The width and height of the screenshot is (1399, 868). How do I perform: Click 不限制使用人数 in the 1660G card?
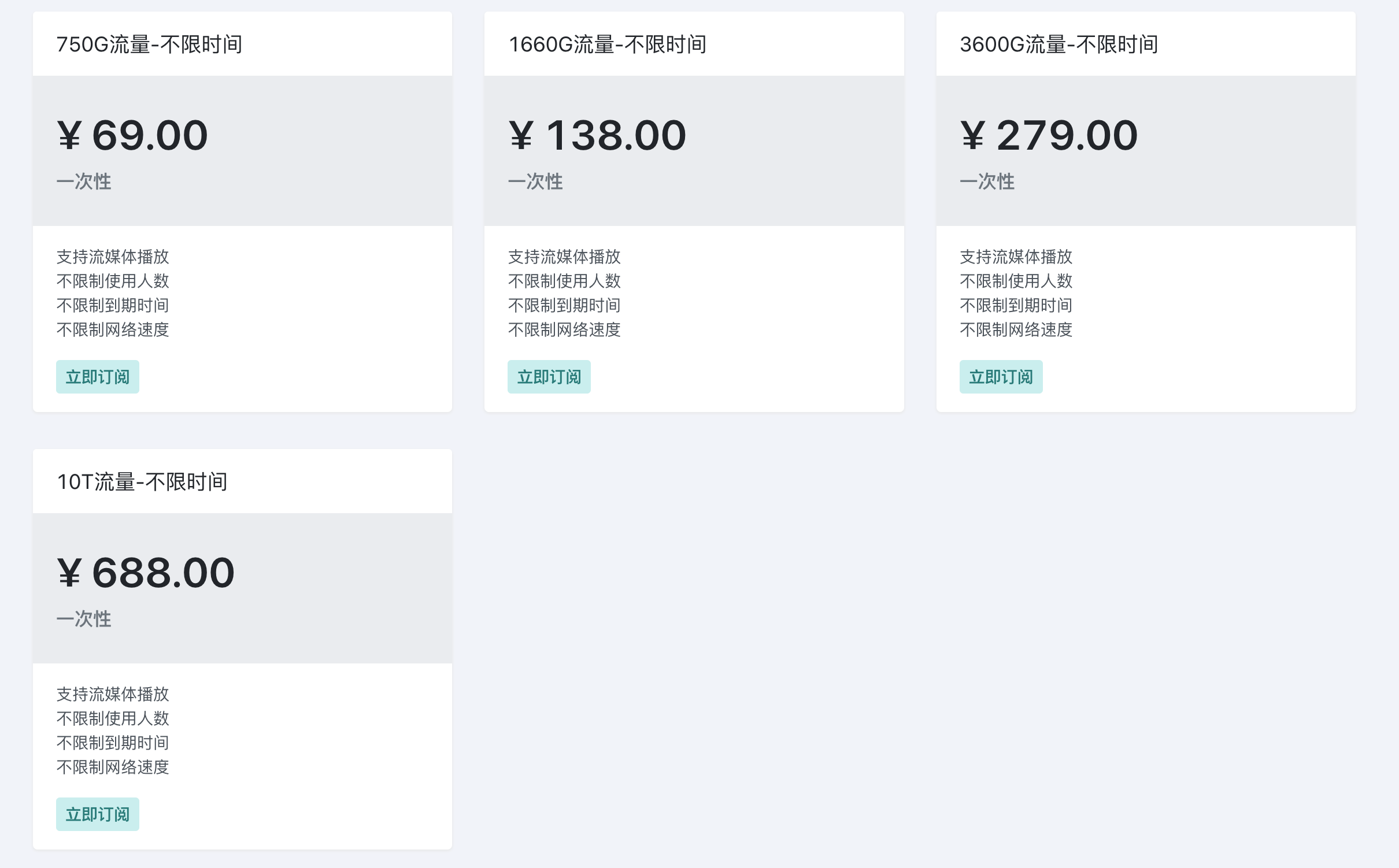564,281
